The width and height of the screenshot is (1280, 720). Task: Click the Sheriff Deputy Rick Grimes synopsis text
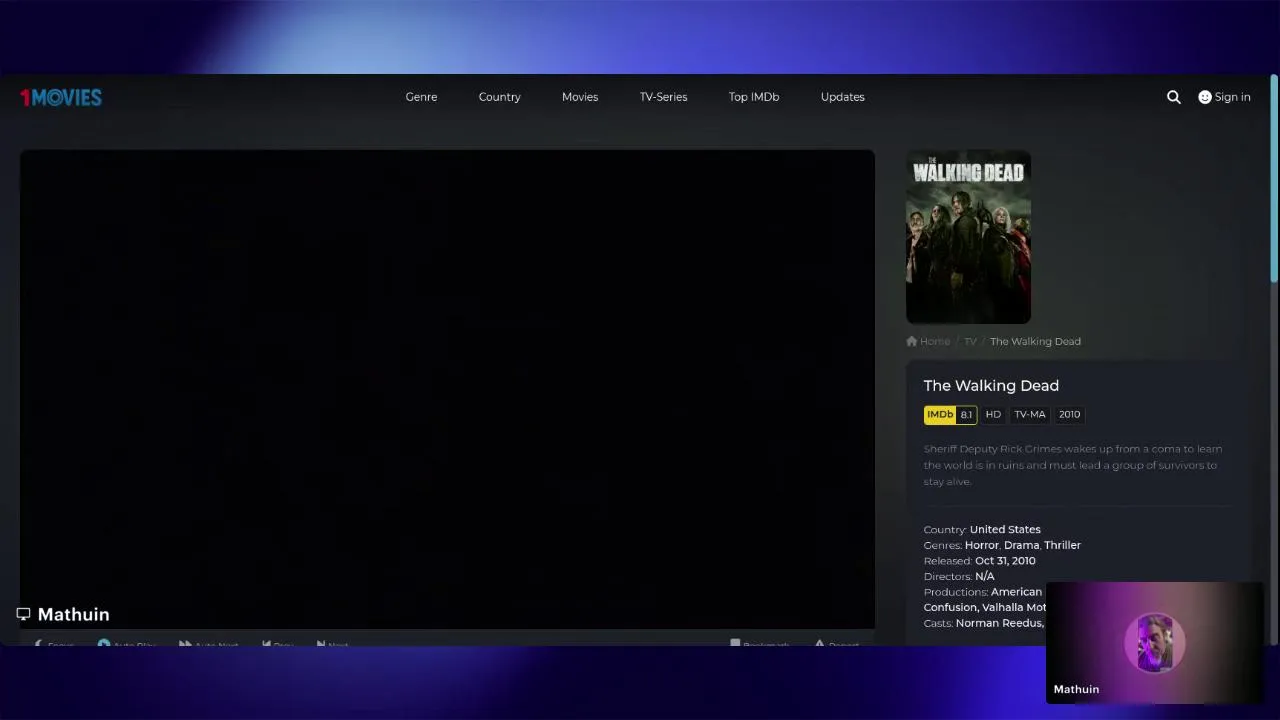click(1073, 465)
